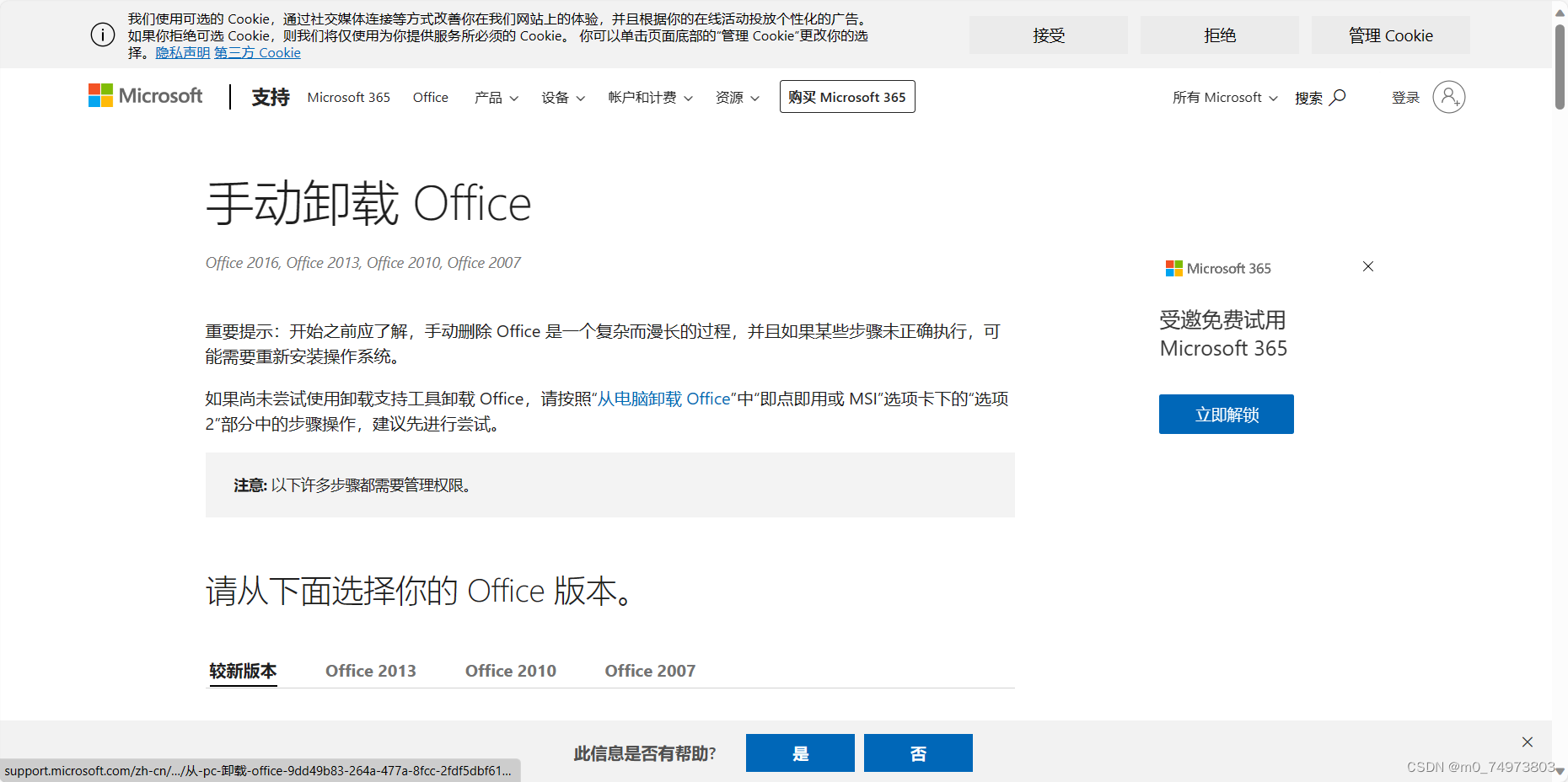Screen dimensions: 1568x782
Task: Click the page vertical scrollbar thumb
Action: pyautogui.click(x=1560, y=67)
